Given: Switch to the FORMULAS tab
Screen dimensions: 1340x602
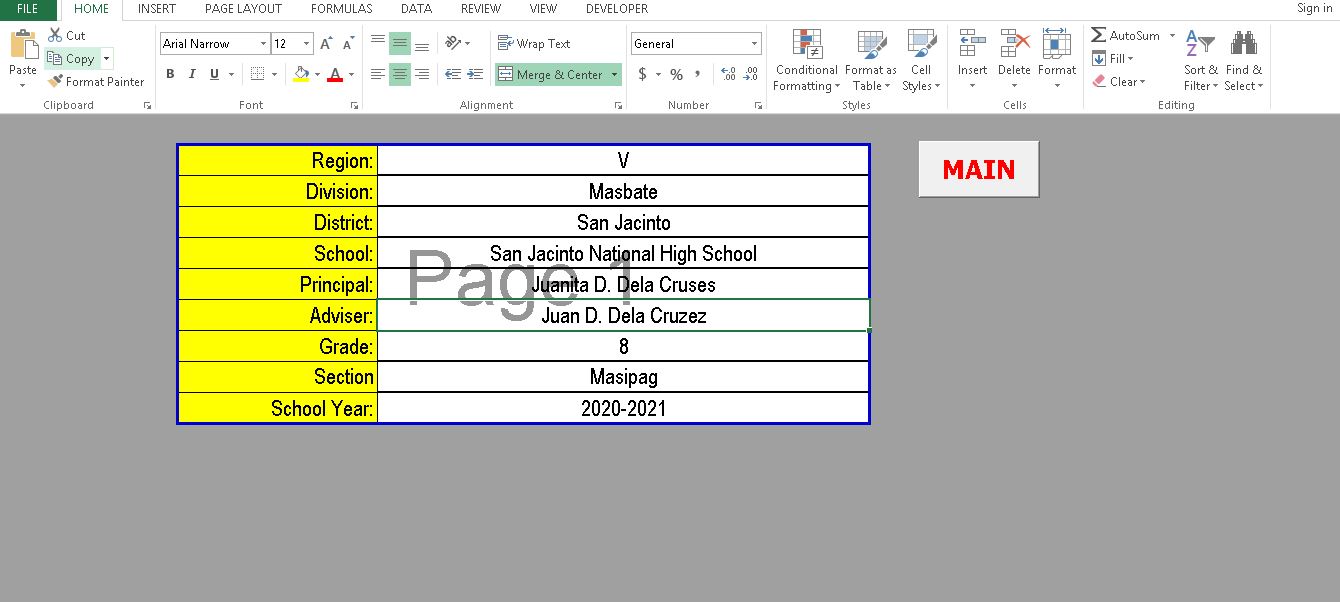Looking at the screenshot, I should [341, 9].
